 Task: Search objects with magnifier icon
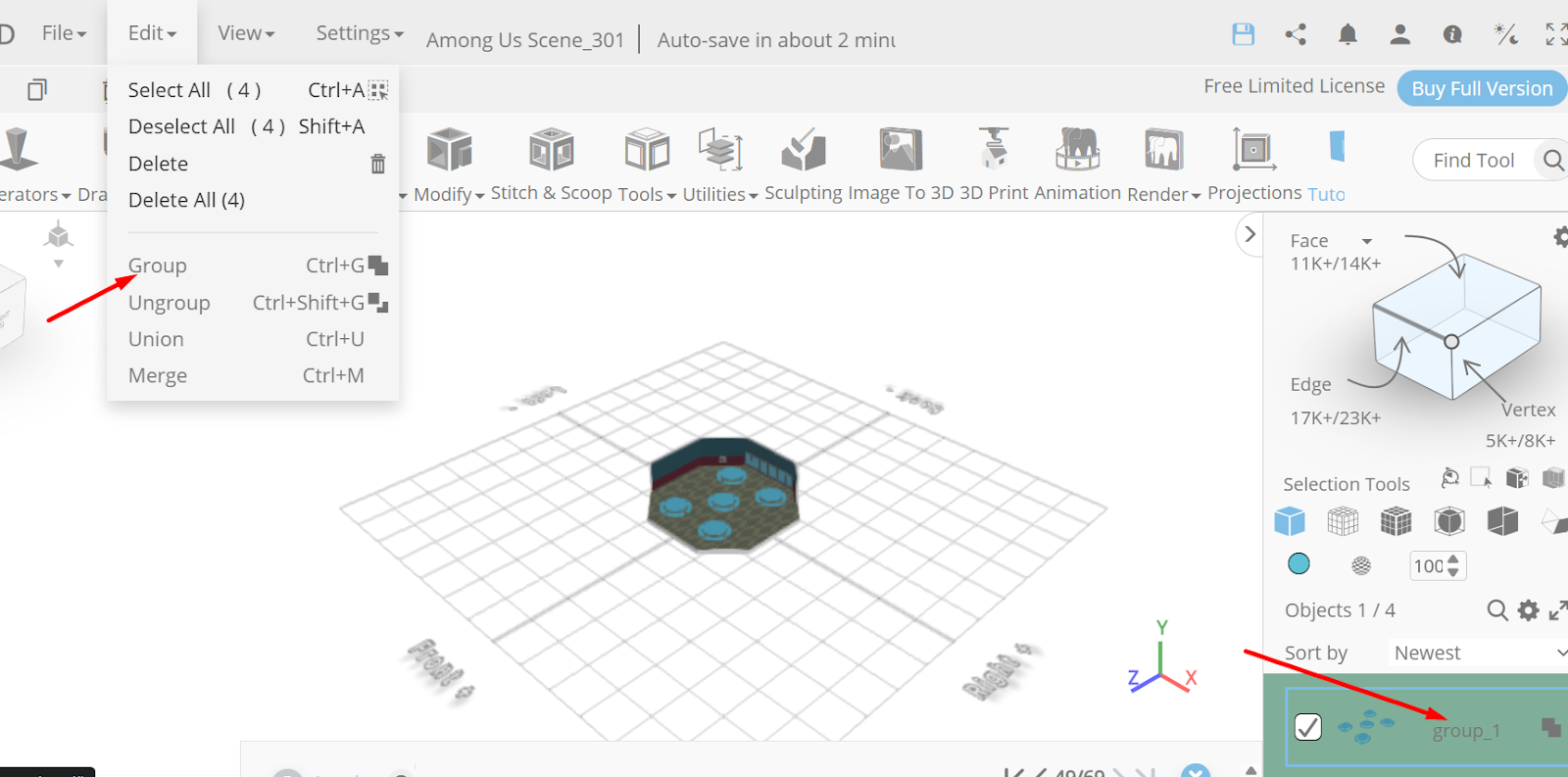(x=1497, y=610)
